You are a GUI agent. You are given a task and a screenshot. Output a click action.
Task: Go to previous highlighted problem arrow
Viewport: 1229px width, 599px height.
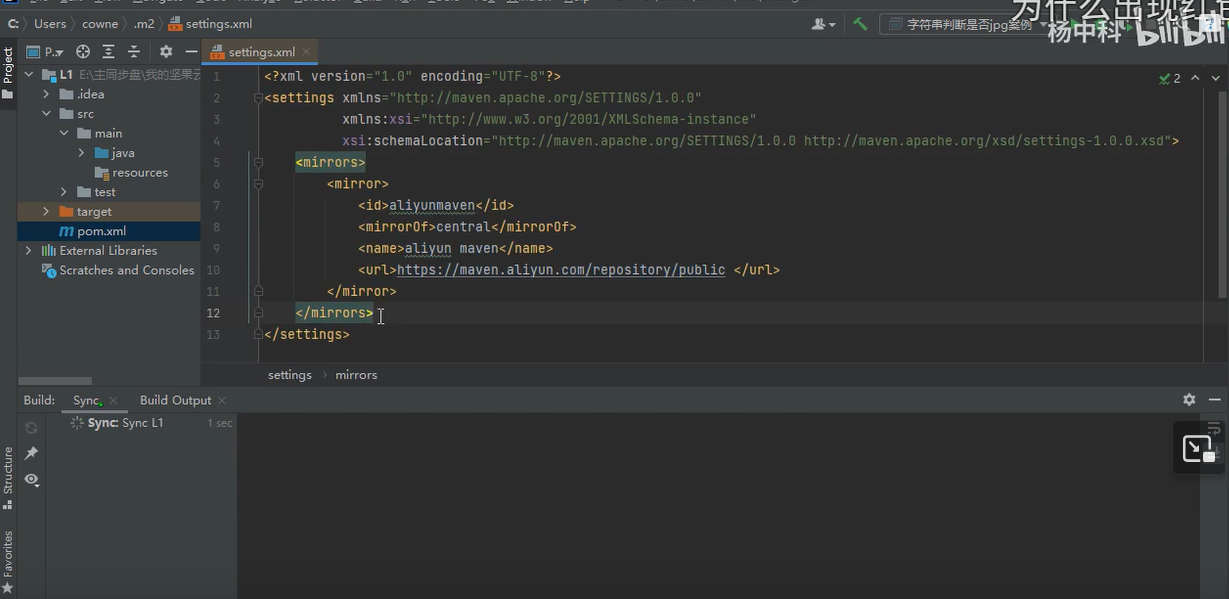[1195, 78]
